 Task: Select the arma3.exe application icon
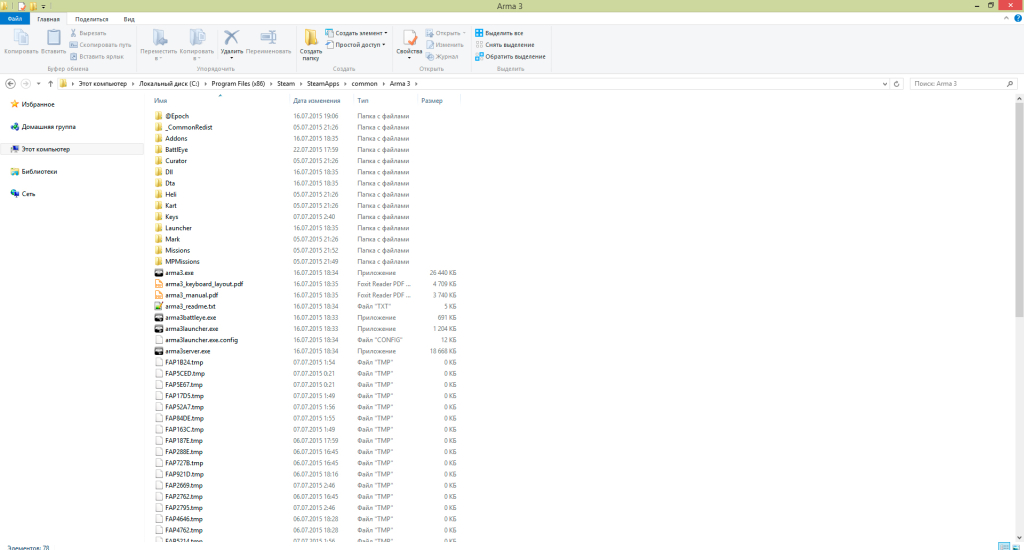point(159,272)
